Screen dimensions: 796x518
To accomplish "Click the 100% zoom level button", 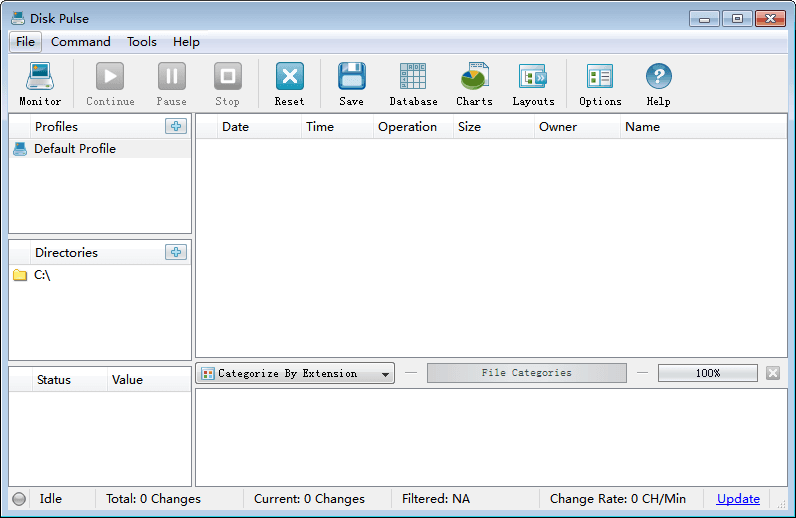I will (x=707, y=373).
